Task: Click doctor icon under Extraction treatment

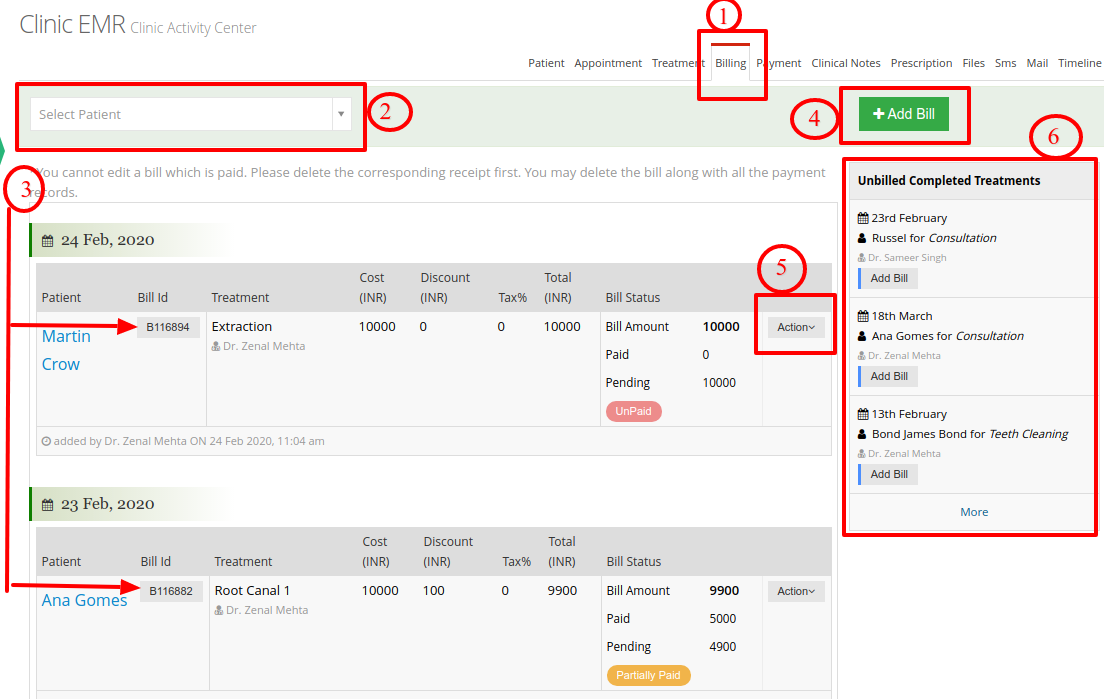Action: click(216, 346)
